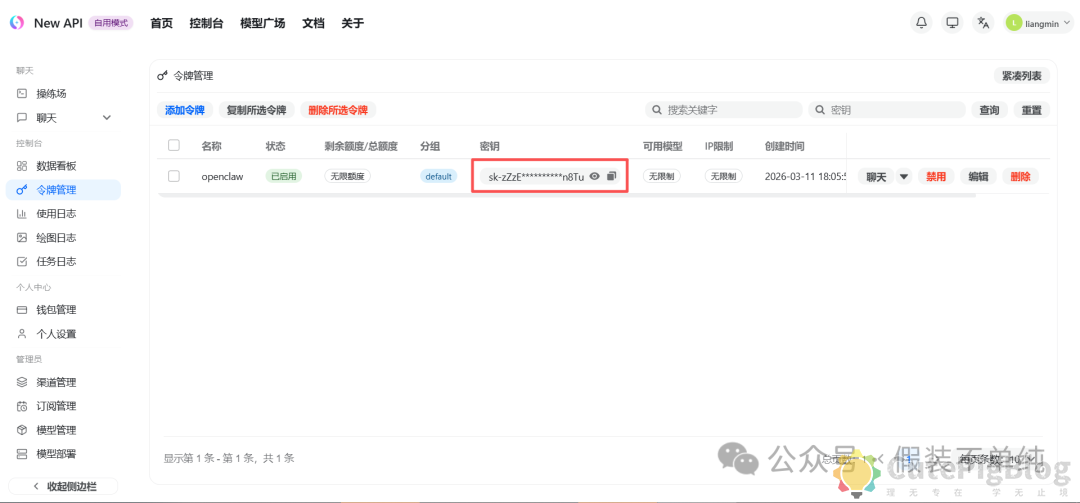Click the 无限制 tag under IP限制

[x=724, y=176]
